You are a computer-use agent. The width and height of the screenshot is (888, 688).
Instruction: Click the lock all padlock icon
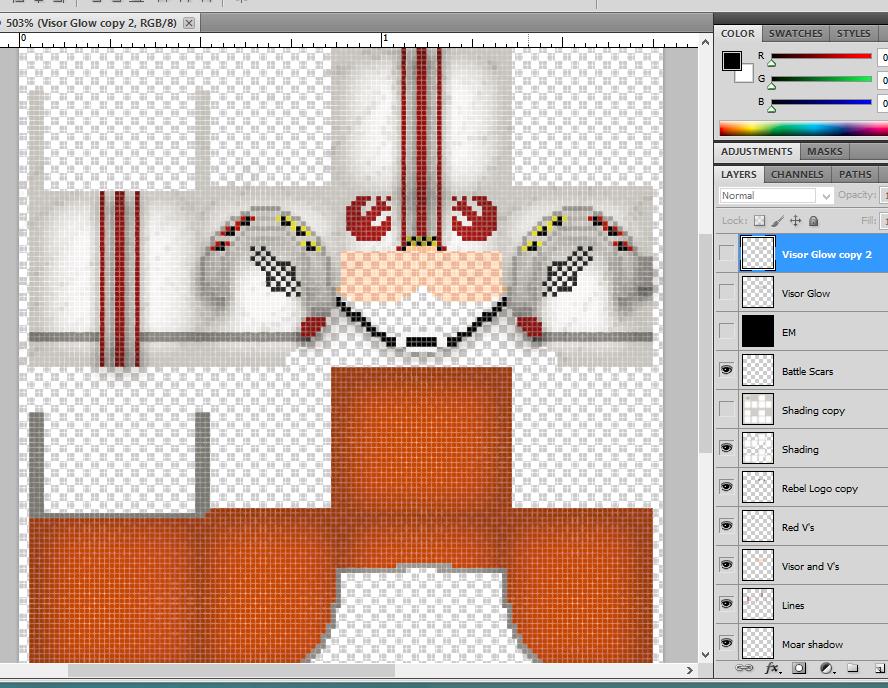(x=814, y=220)
